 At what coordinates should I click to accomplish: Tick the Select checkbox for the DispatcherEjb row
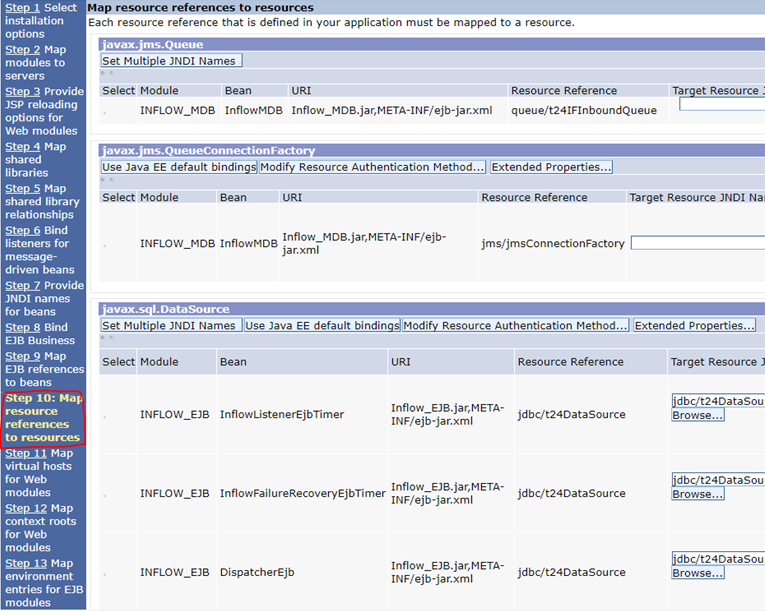click(x=104, y=573)
